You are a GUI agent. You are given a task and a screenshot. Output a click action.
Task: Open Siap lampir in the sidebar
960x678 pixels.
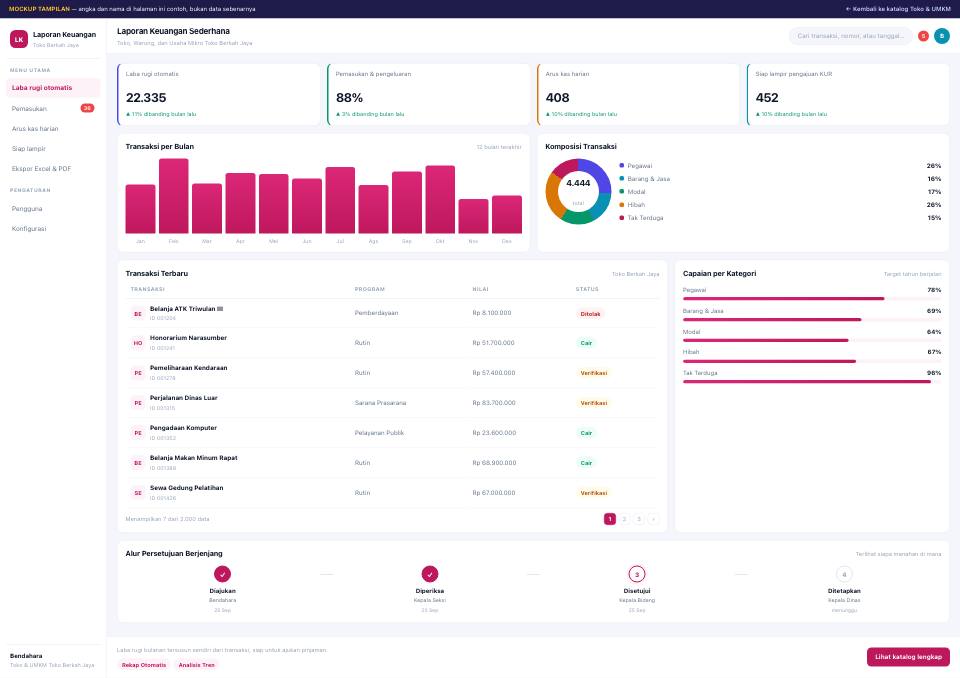coord(53,149)
